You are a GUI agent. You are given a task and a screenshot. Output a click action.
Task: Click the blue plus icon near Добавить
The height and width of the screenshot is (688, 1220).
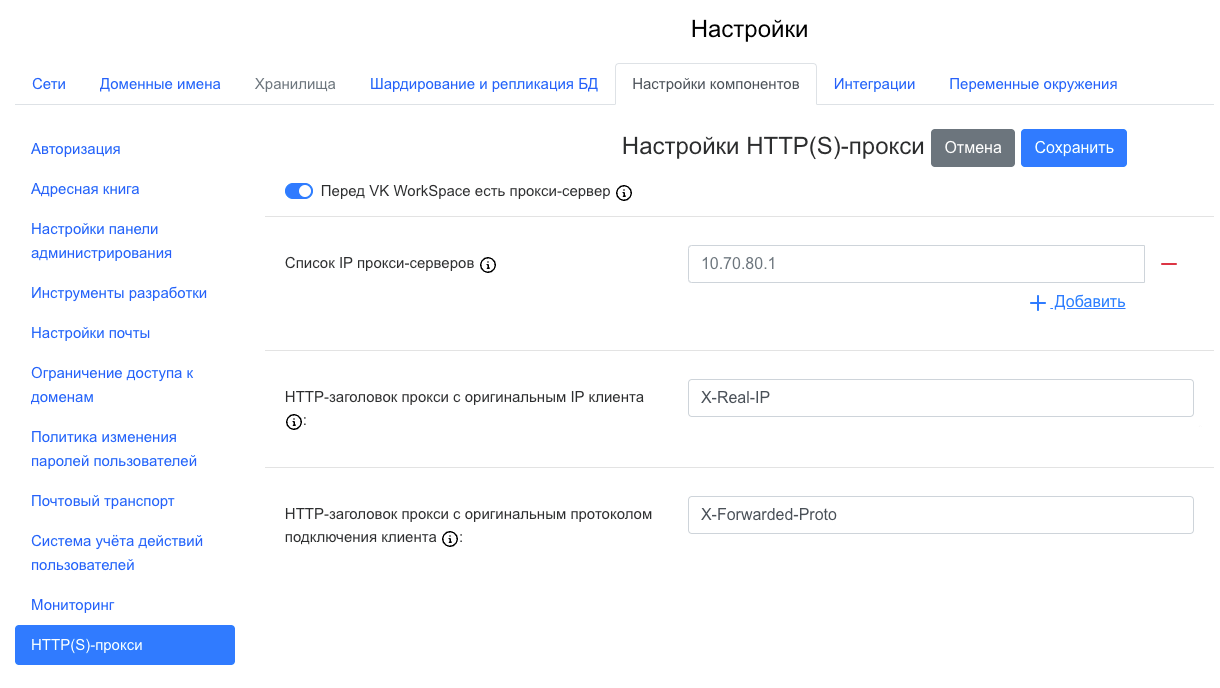(1037, 303)
